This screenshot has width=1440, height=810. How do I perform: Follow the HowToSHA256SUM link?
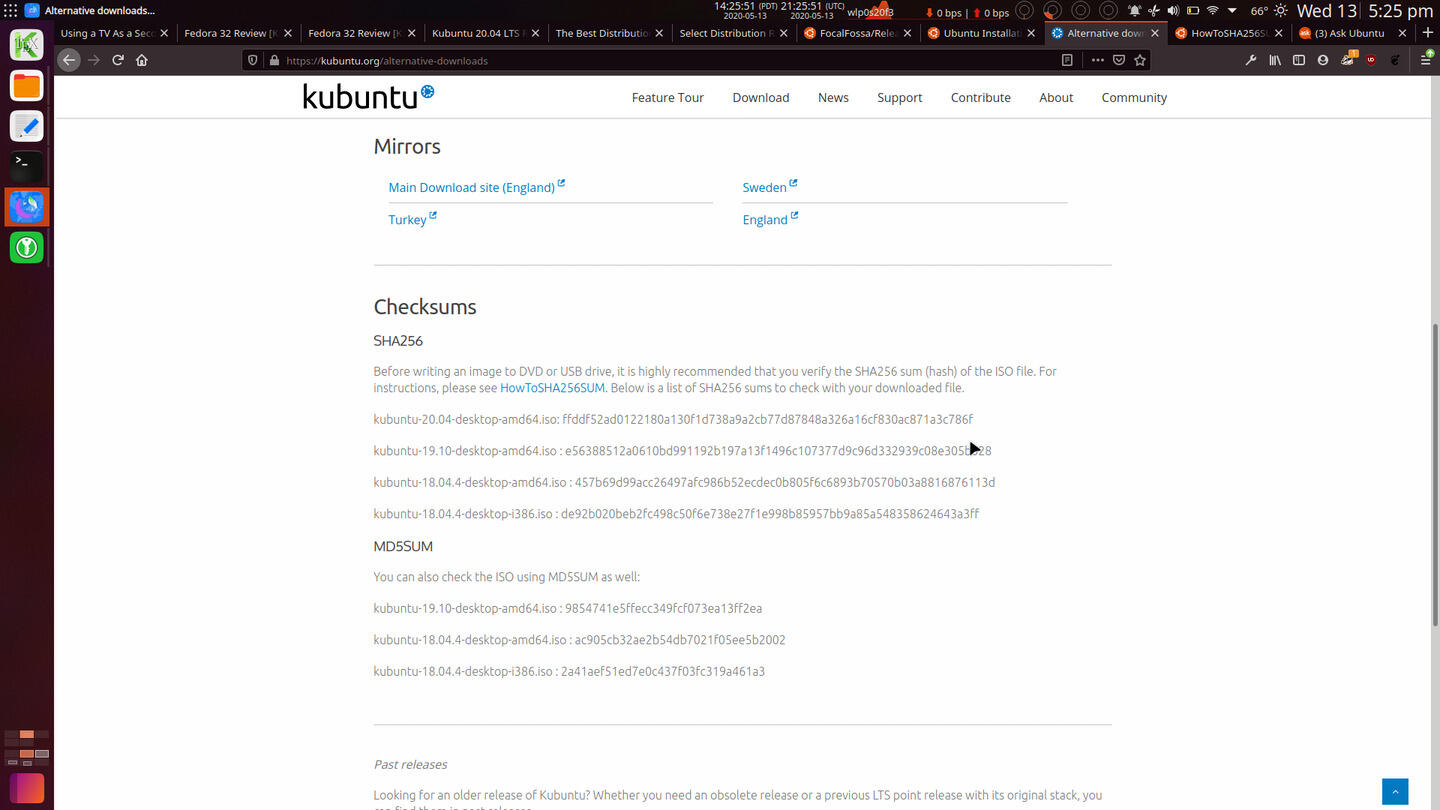click(552, 388)
